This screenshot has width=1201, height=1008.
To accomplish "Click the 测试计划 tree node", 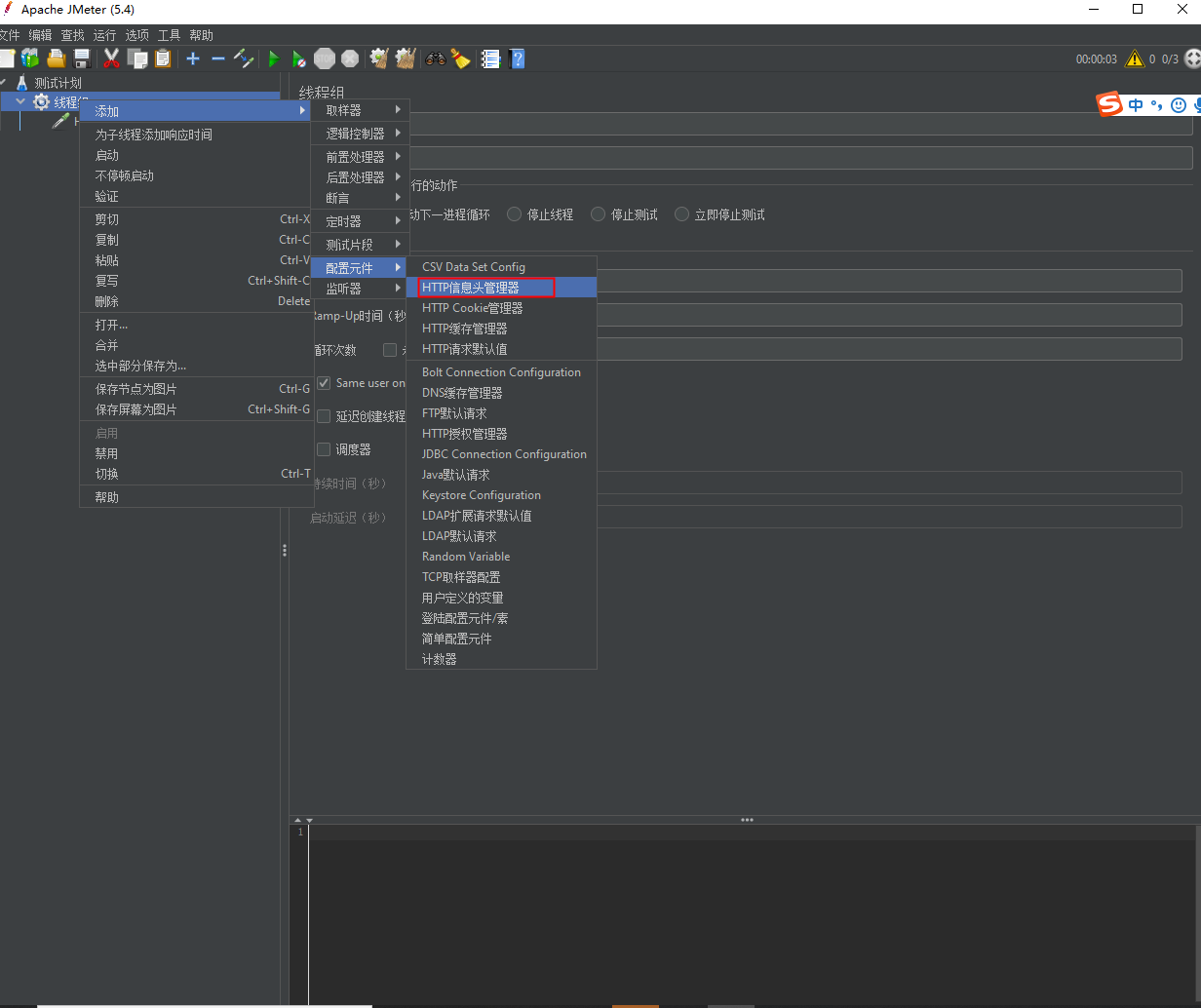I will (x=58, y=83).
